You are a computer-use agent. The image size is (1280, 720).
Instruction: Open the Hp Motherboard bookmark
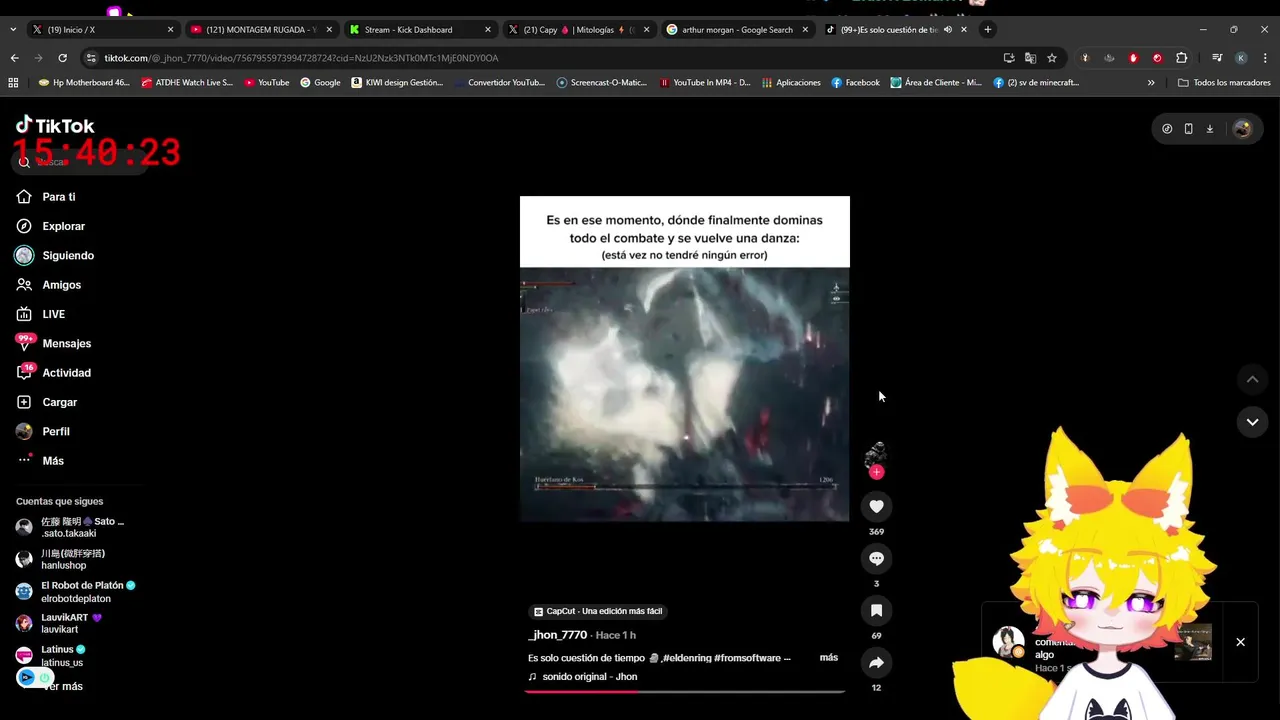[84, 83]
